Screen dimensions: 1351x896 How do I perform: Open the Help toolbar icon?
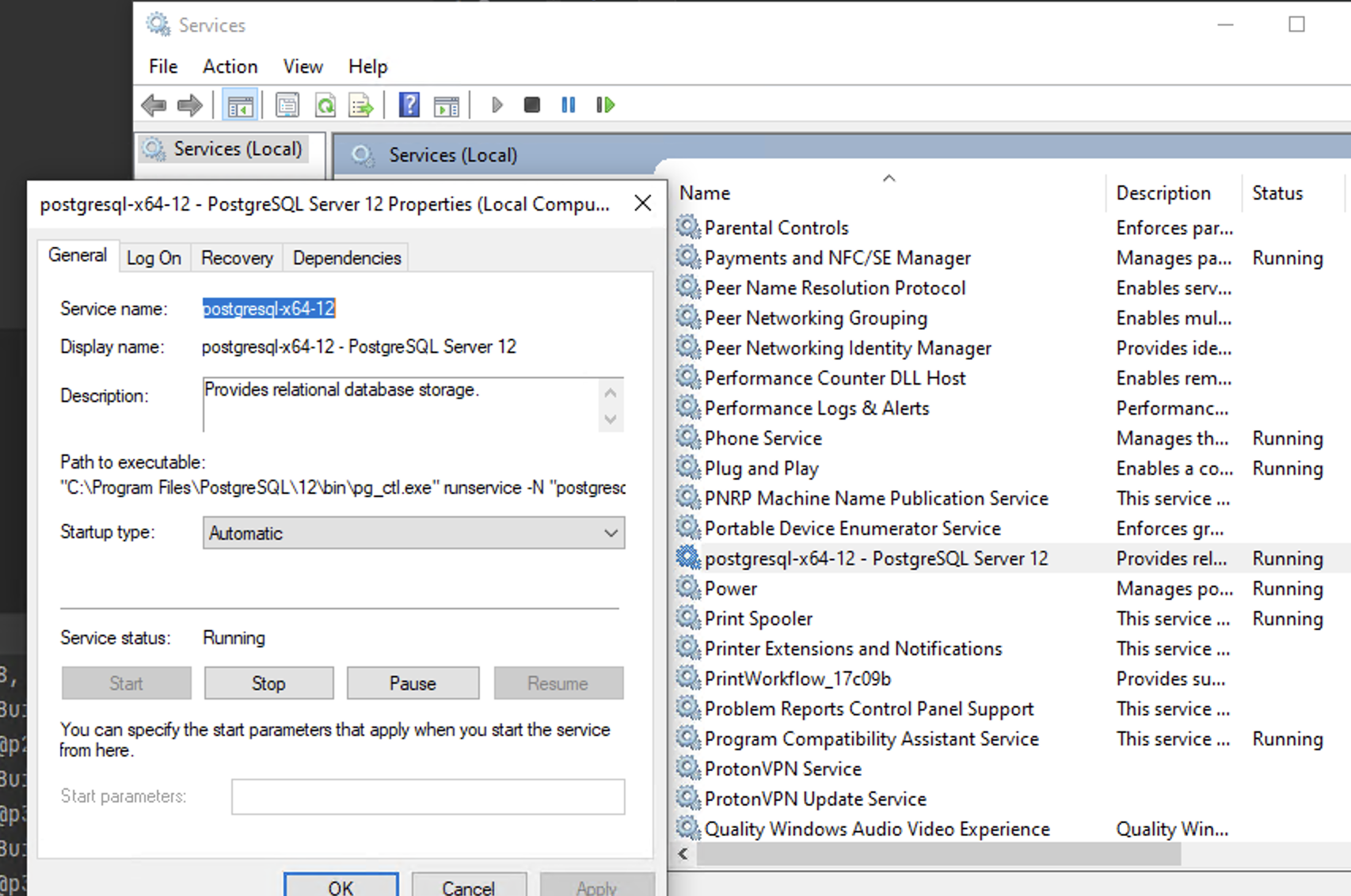tap(409, 104)
